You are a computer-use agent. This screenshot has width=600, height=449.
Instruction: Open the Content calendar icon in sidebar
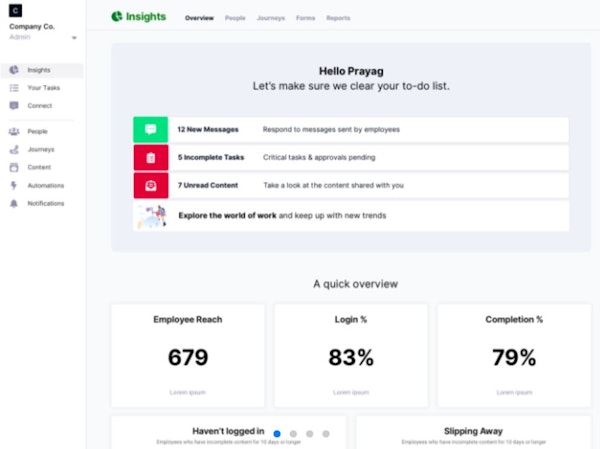(x=14, y=167)
